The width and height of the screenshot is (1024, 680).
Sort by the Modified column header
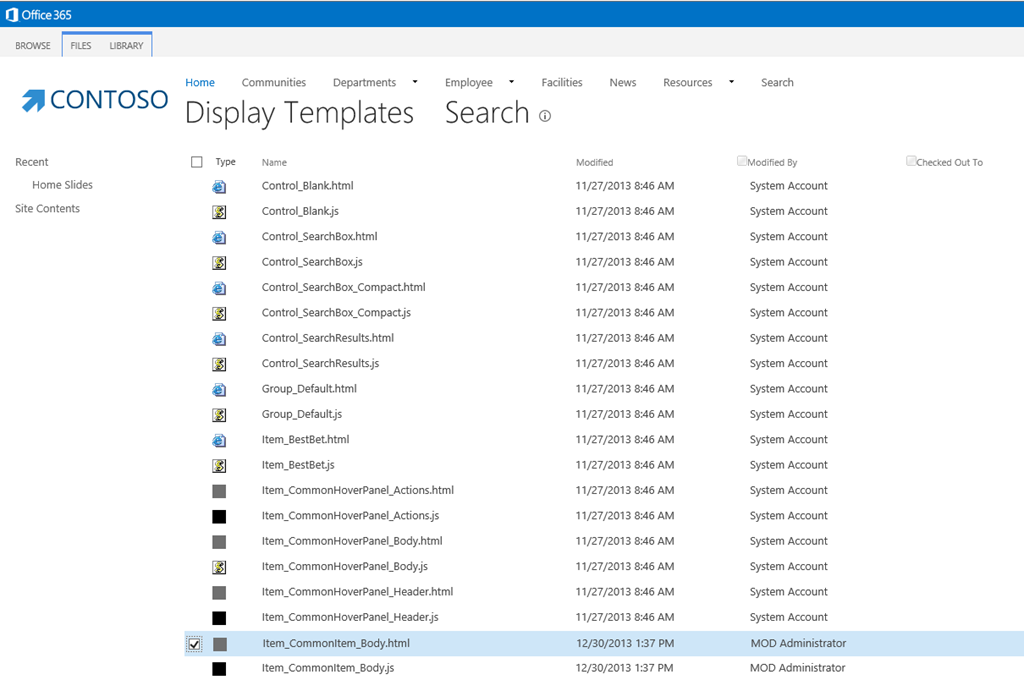pos(594,163)
